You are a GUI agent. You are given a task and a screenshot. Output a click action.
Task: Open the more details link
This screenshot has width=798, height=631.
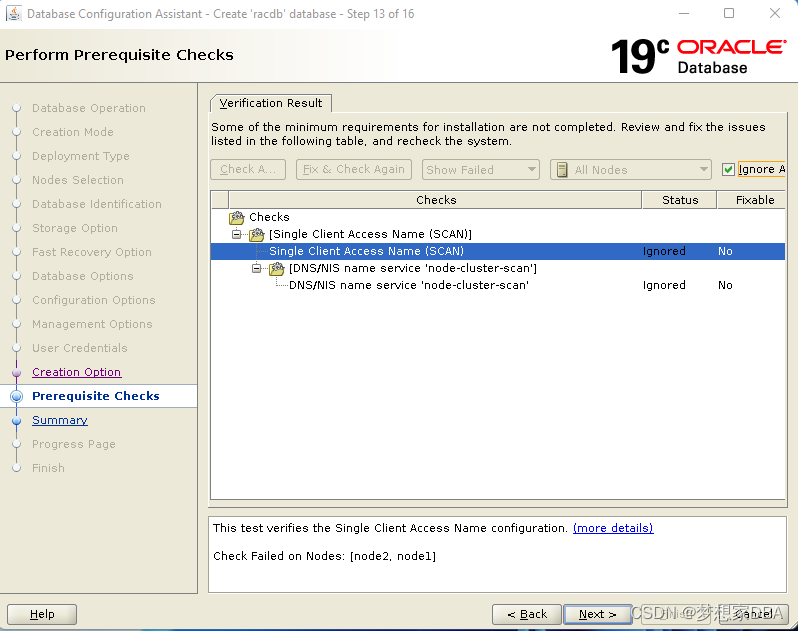pyautogui.click(x=613, y=528)
